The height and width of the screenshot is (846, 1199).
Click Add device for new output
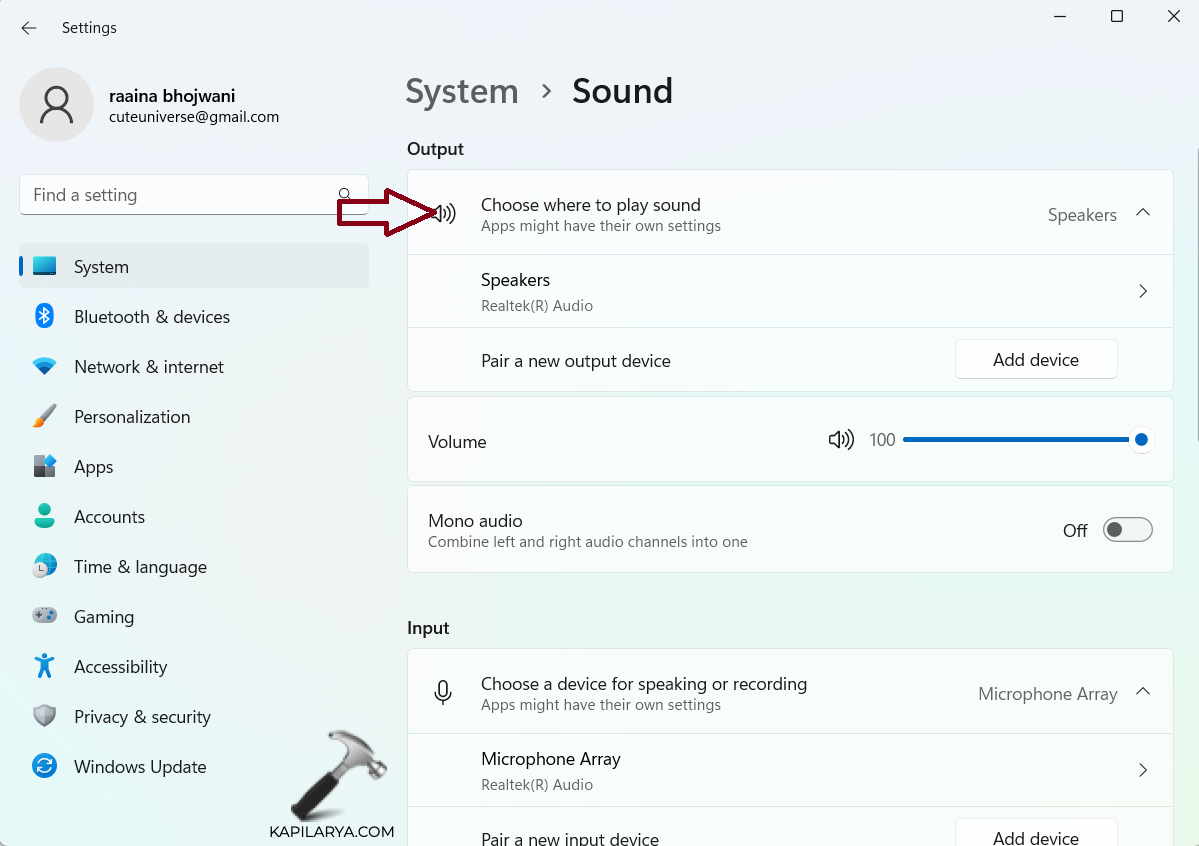1036,360
